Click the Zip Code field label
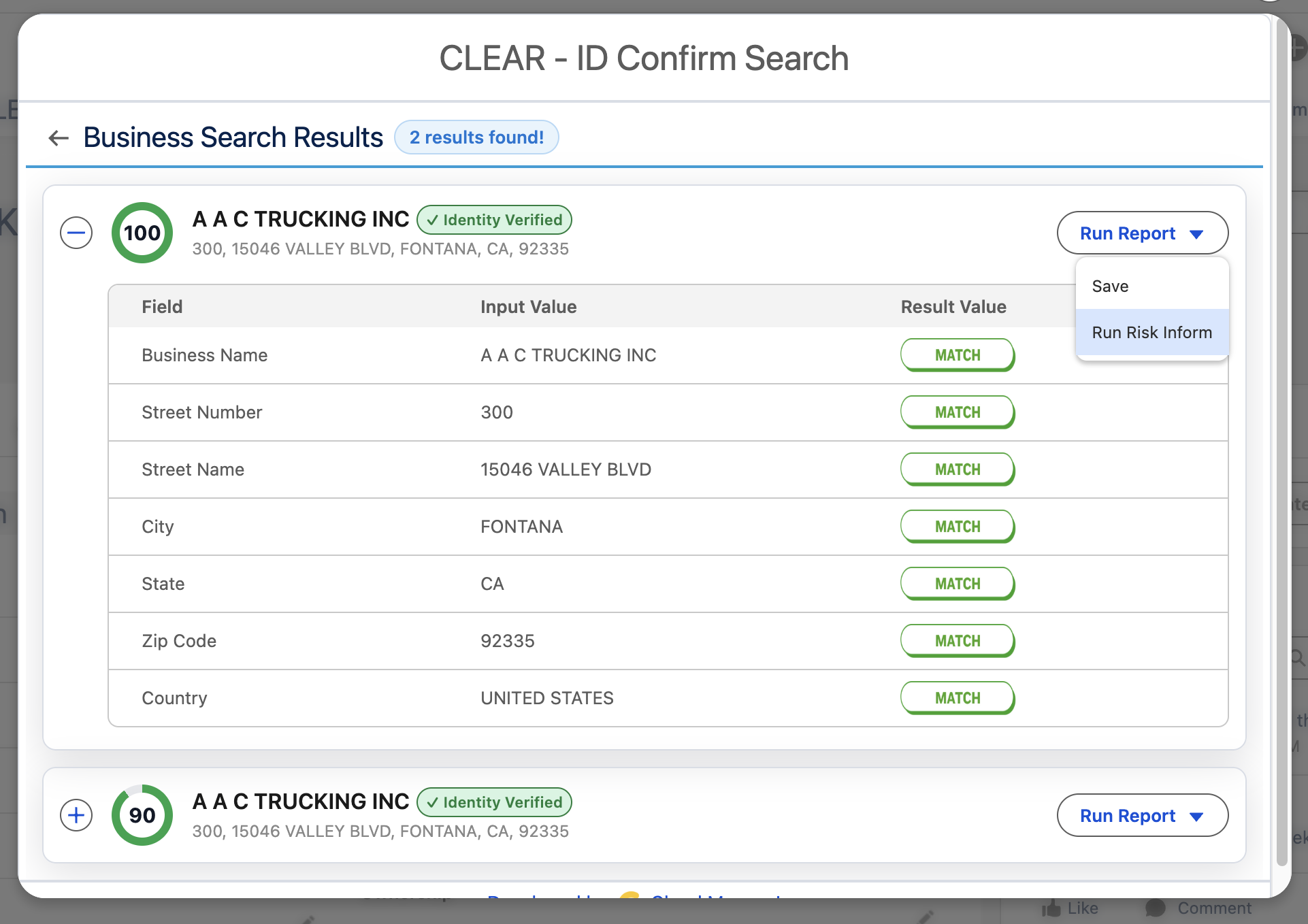 click(179, 641)
